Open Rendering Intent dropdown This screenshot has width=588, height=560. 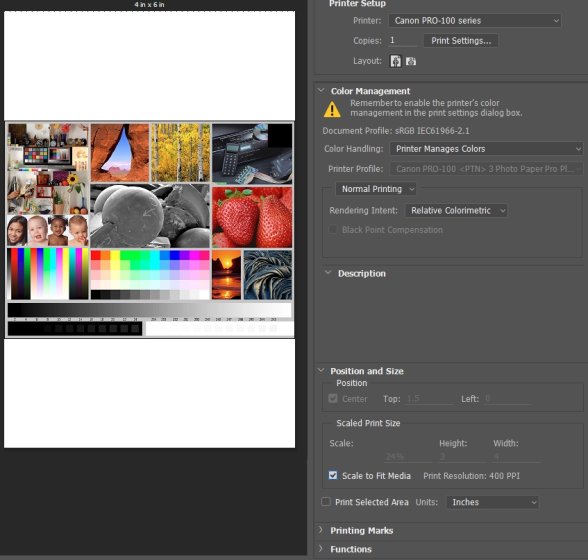[x=456, y=210]
